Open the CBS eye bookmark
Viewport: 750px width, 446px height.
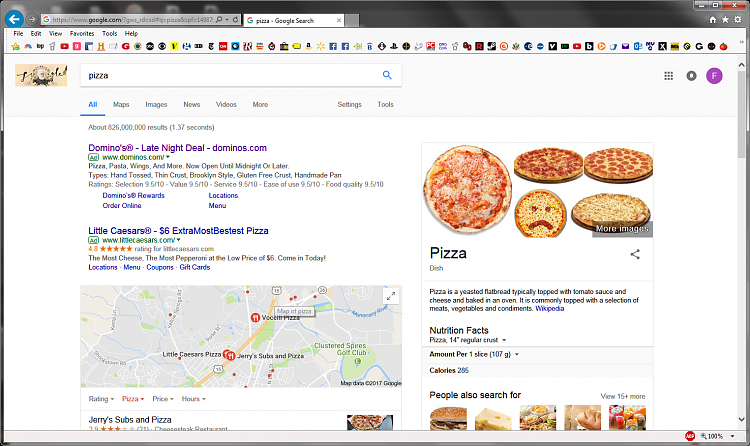[x=162, y=46]
